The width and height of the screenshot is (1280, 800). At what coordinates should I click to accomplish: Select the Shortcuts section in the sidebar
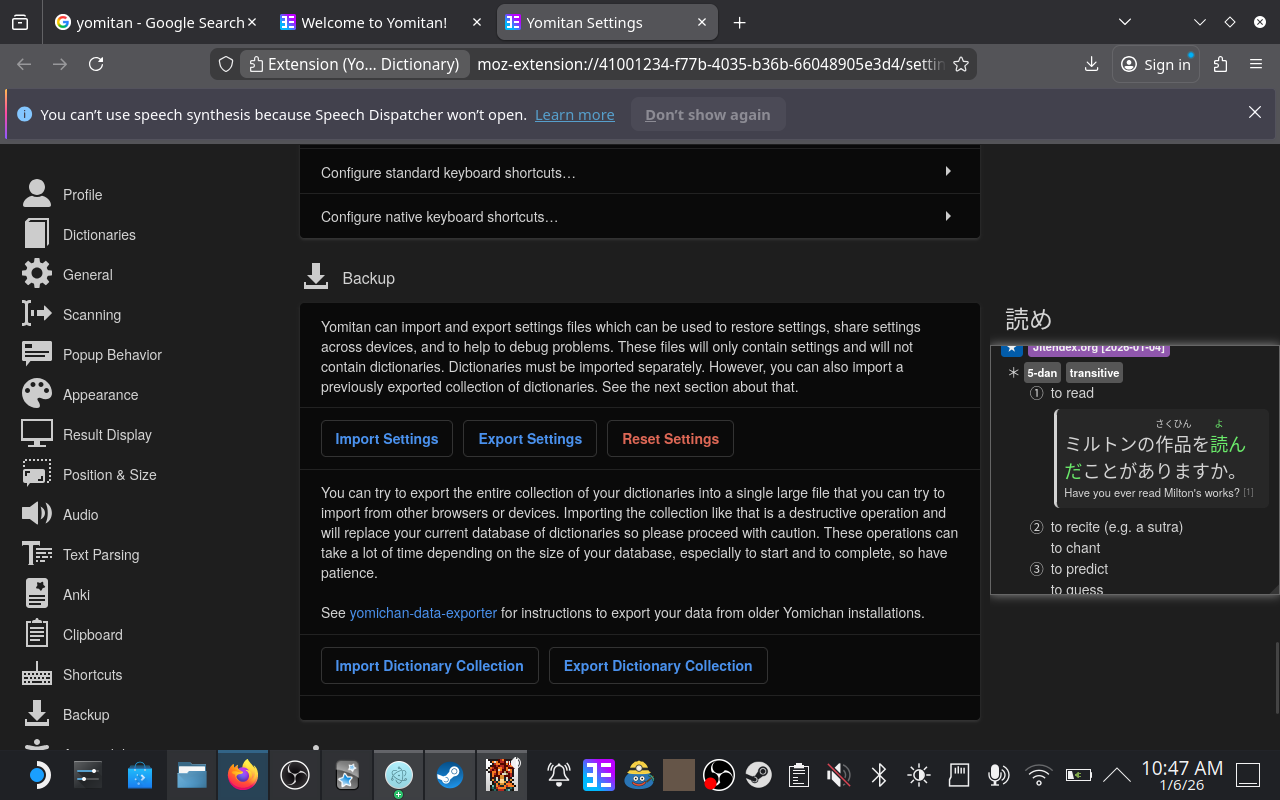pos(92,674)
